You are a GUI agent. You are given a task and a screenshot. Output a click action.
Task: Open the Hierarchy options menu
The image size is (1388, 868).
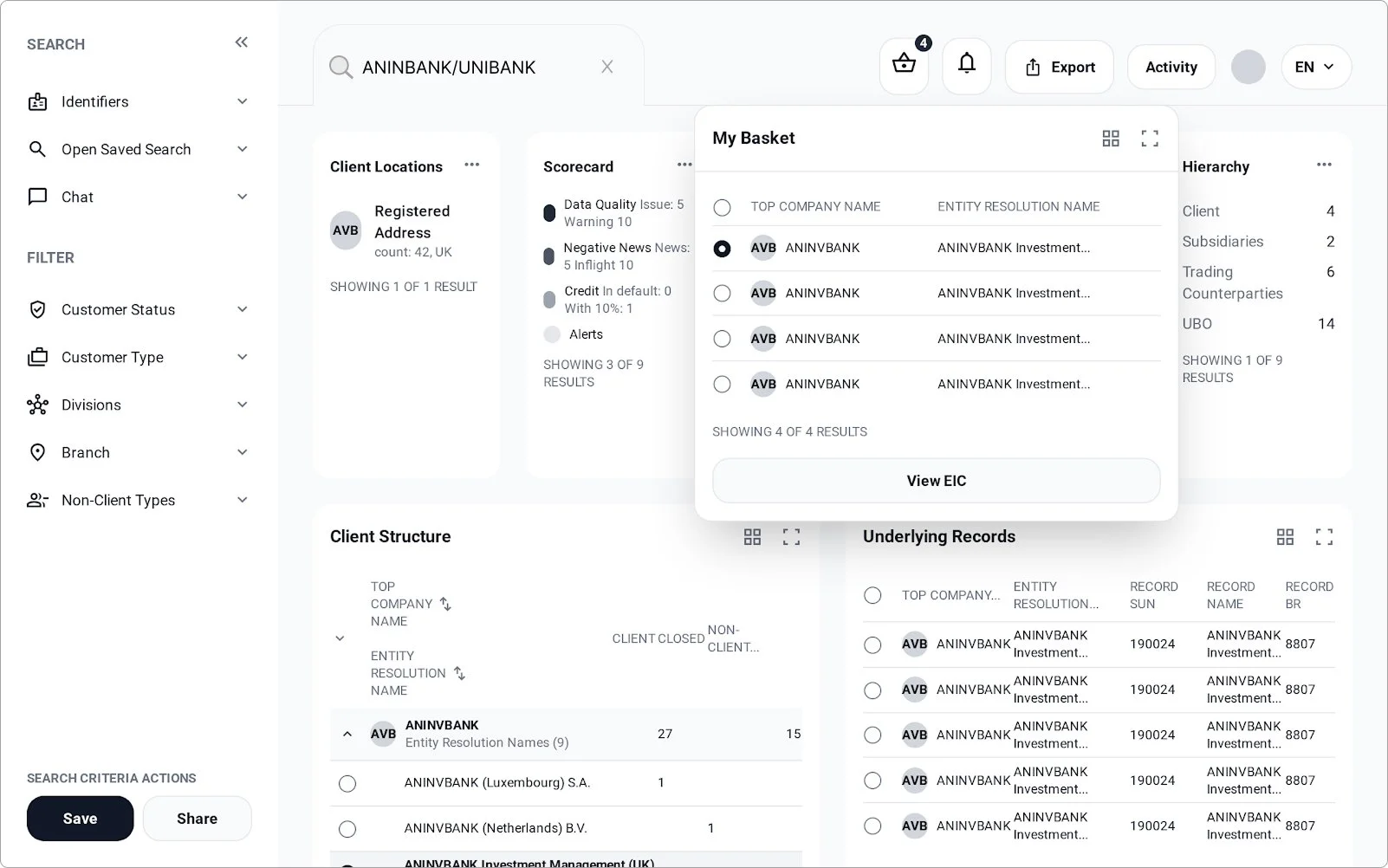click(x=1324, y=164)
